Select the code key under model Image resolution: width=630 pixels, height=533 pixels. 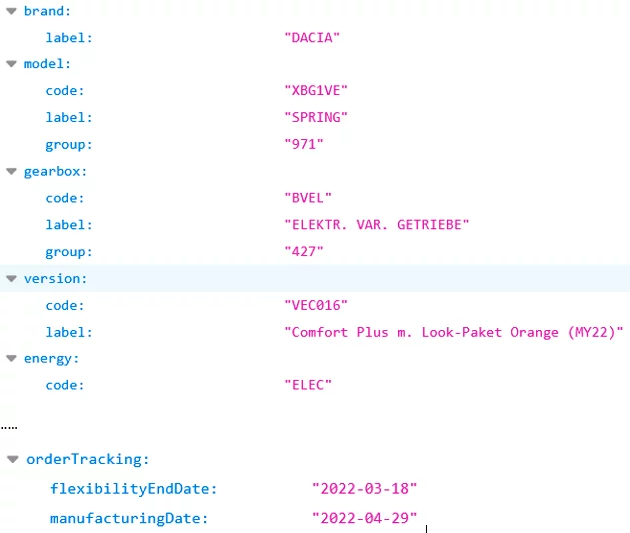coord(65,91)
